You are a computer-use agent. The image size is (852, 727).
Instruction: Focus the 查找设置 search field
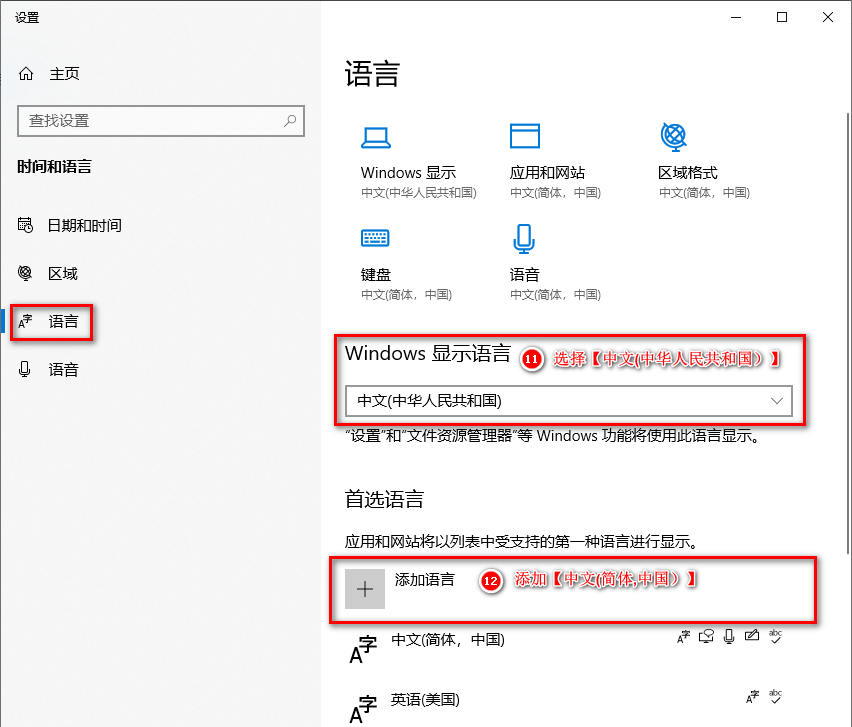(161, 121)
